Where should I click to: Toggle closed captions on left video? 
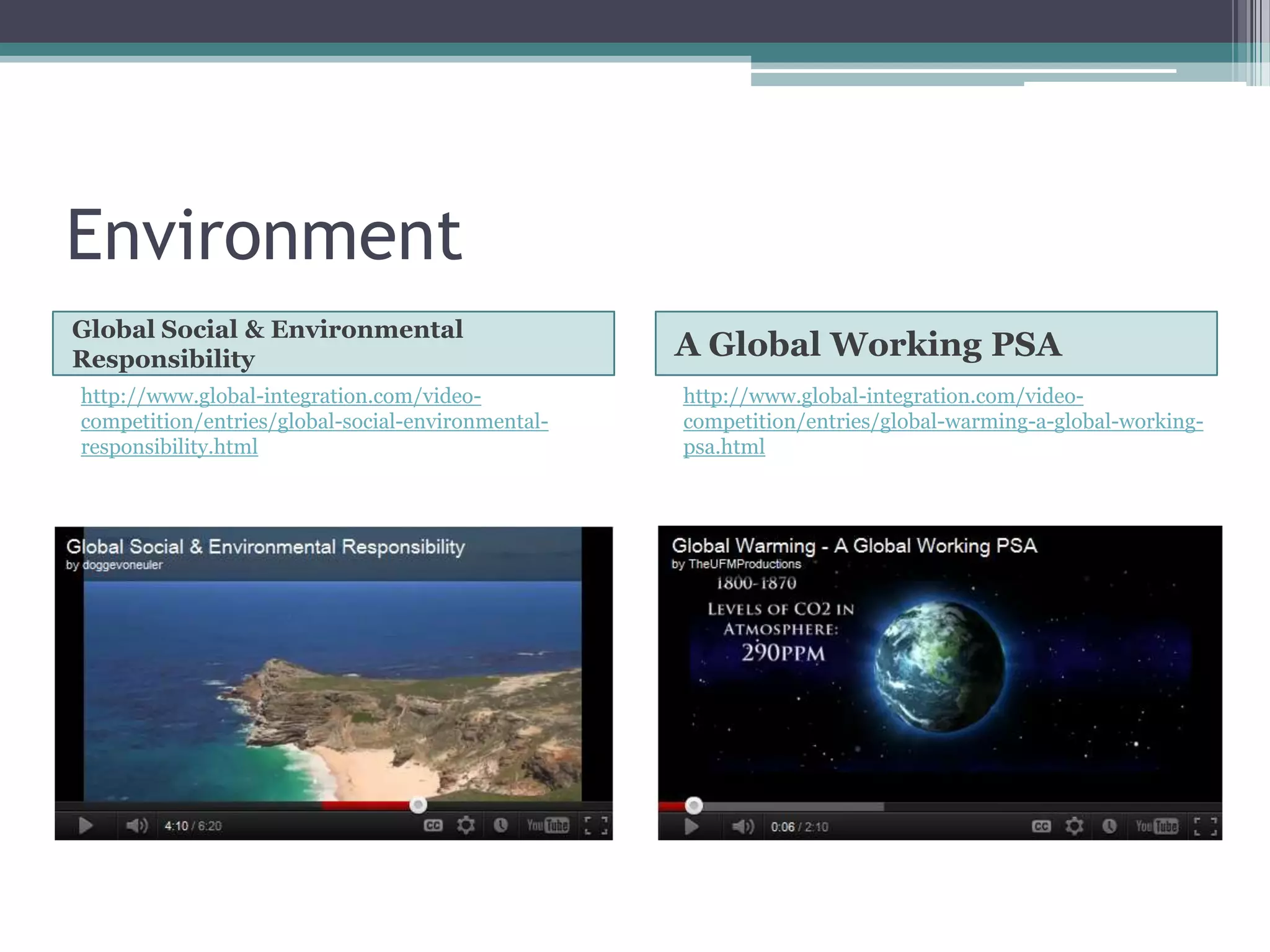[x=433, y=826]
